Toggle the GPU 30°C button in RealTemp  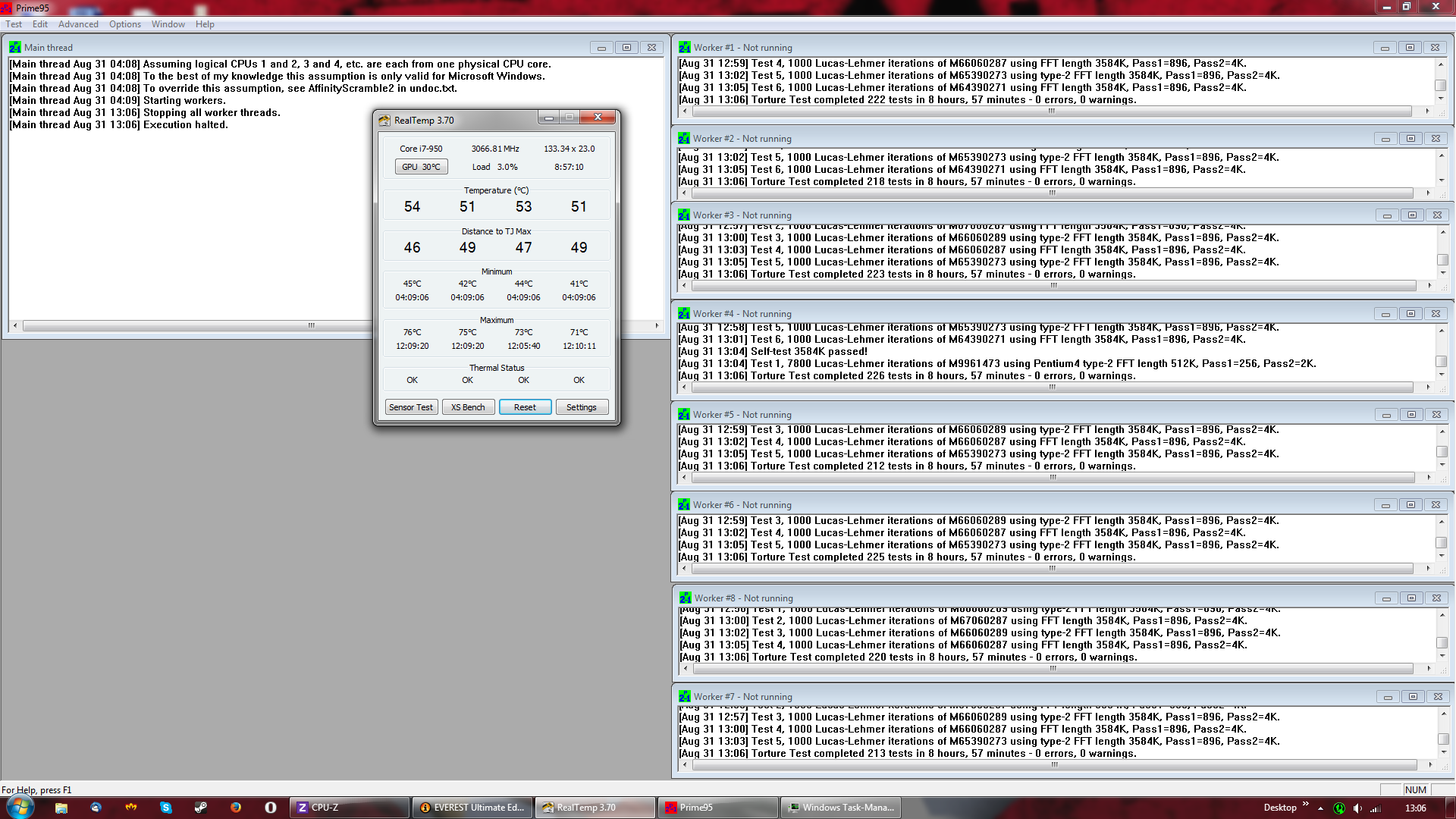(x=421, y=167)
